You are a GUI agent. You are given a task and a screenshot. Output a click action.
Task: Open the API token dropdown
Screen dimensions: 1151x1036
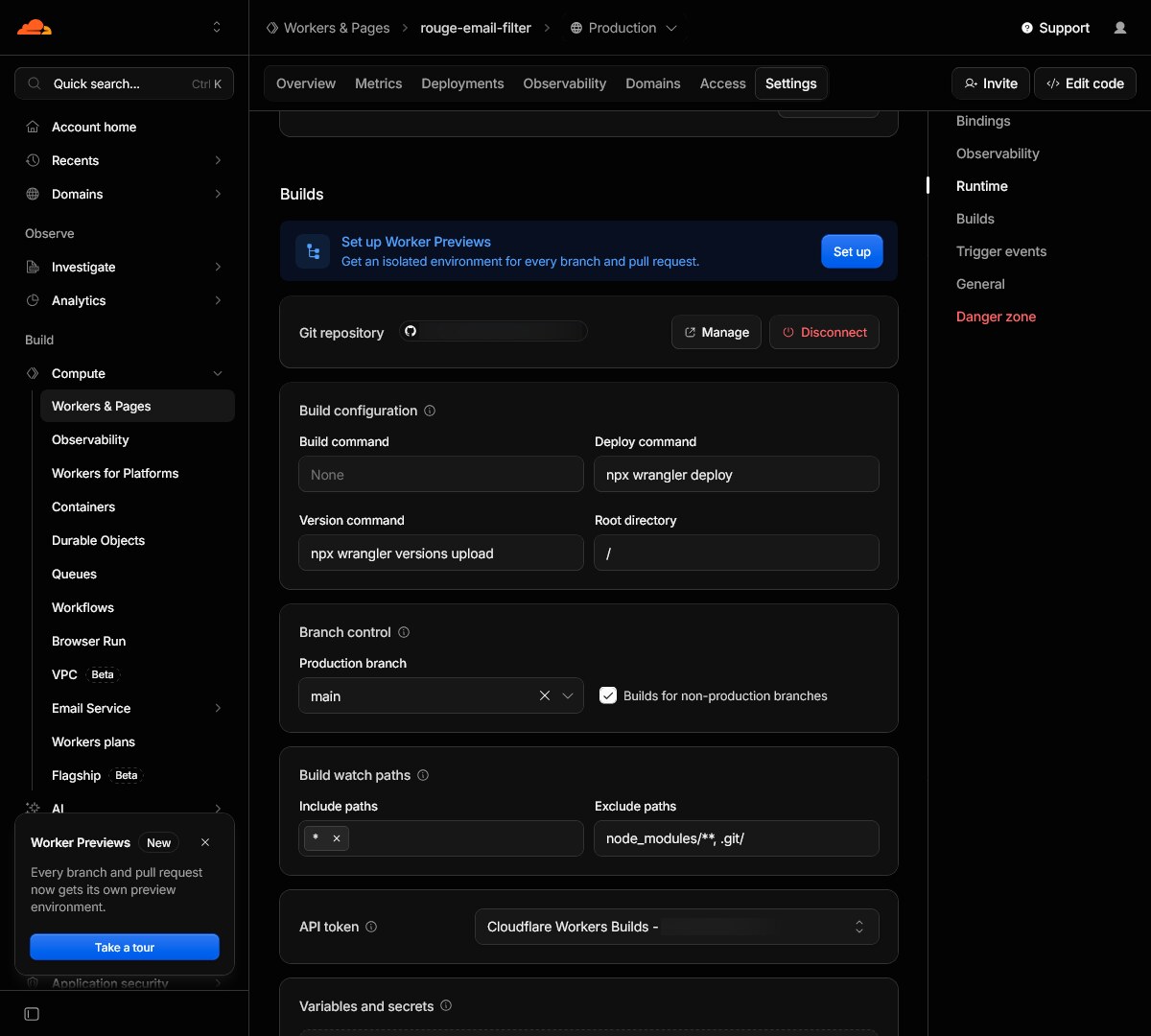coord(677,927)
